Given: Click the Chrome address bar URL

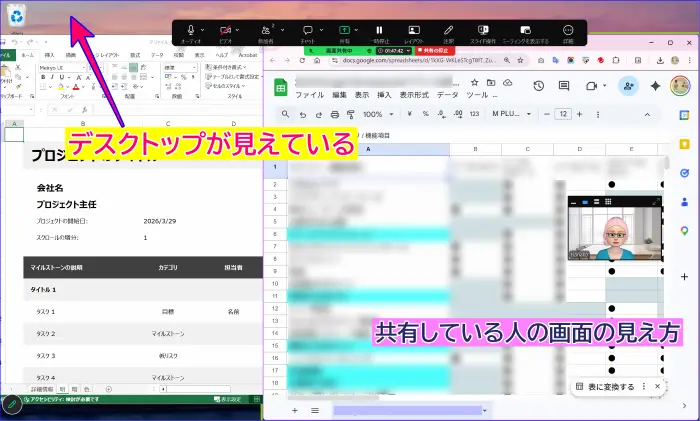Looking at the screenshot, I should pos(419,60).
